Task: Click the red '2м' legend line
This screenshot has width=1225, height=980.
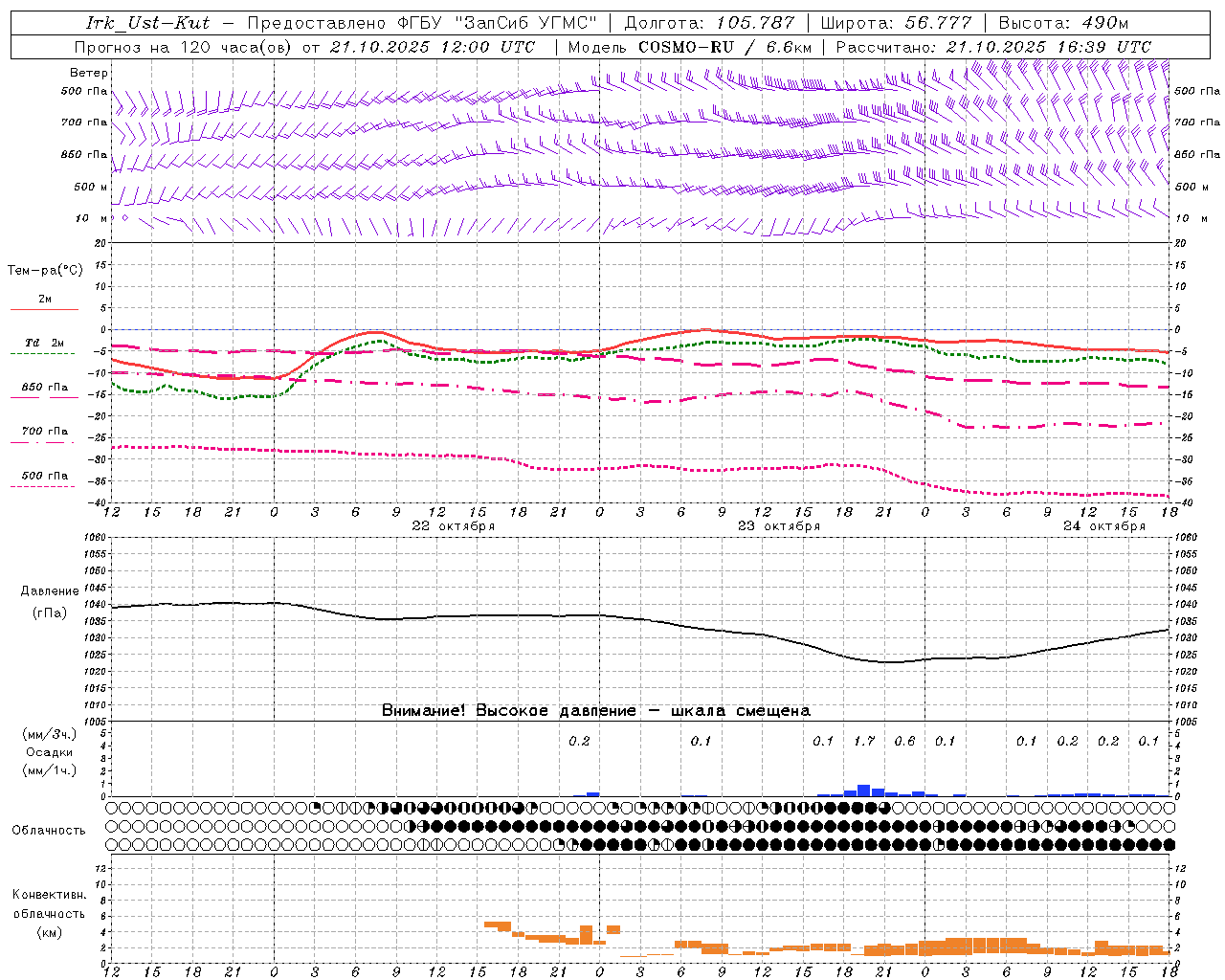Action: [44, 309]
